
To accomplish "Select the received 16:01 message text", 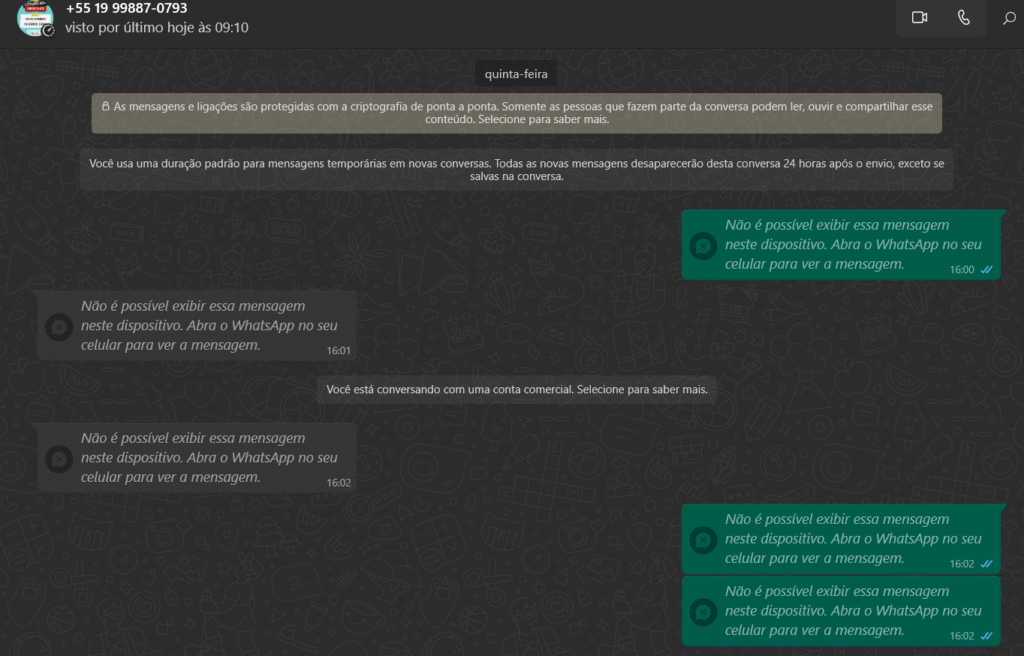I will 194,325.
